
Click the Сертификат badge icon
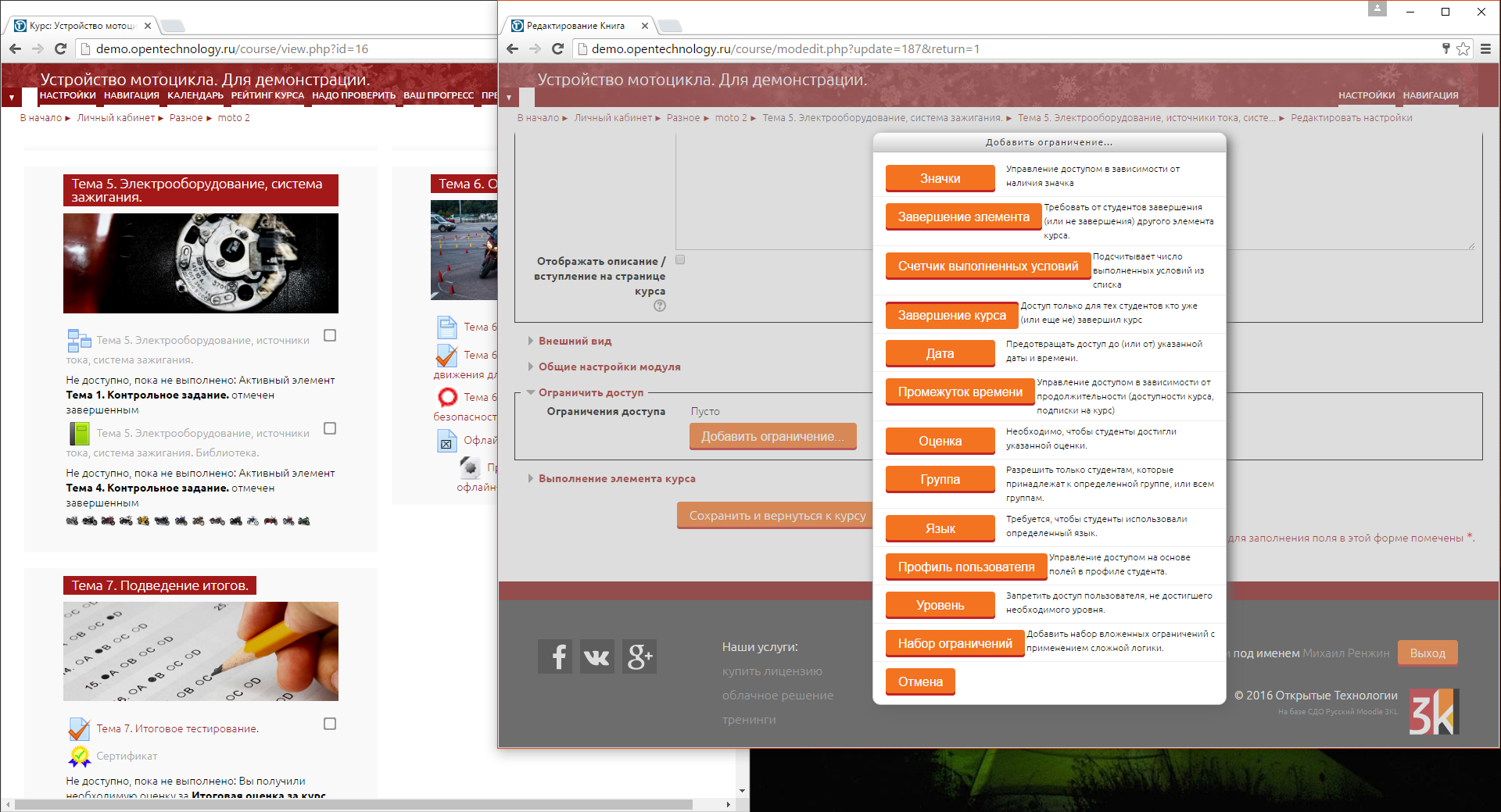pos(79,756)
